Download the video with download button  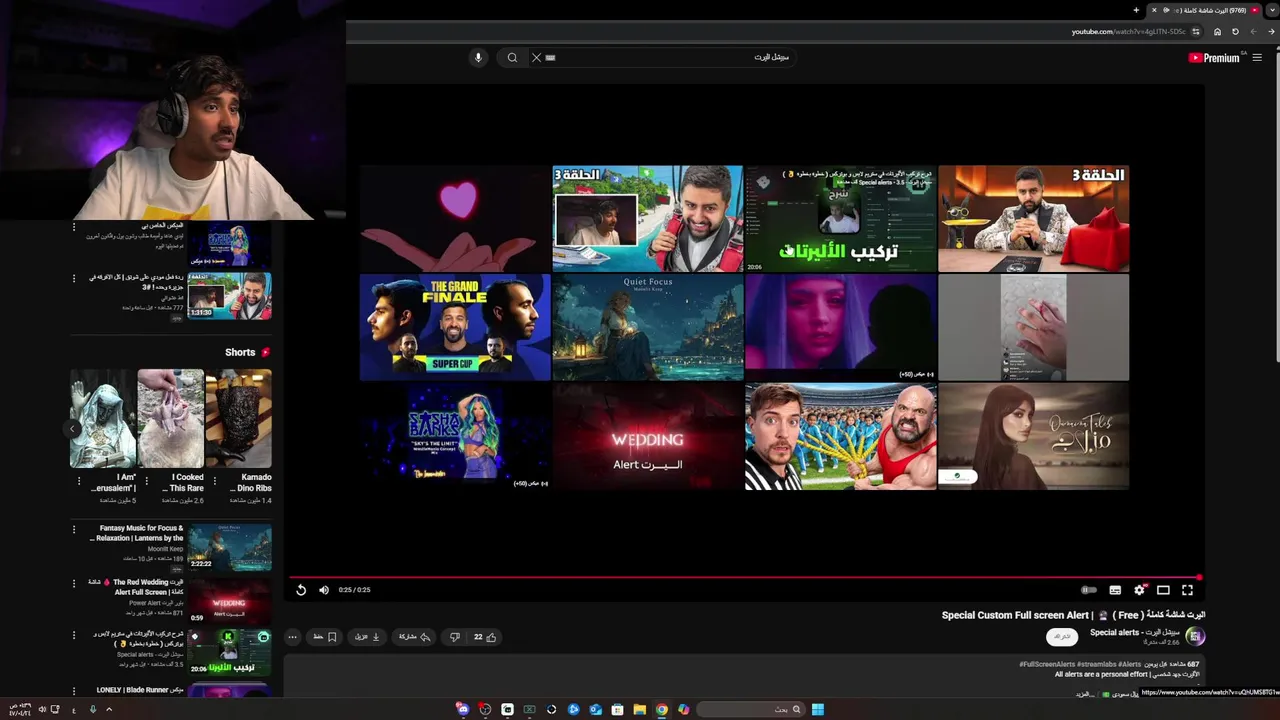pos(368,637)
